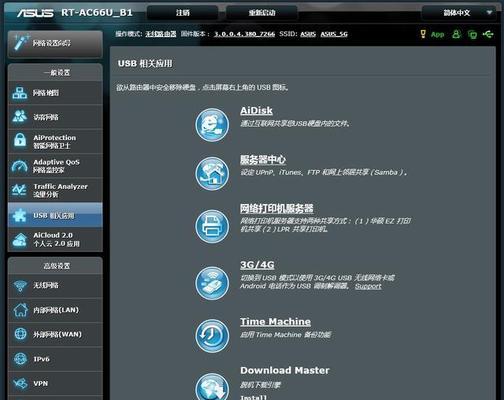Open the VPN settings menu
Image resolution: width=504 pixels, height=400 pixels.
pyautogui.click(x=55, y=384)
